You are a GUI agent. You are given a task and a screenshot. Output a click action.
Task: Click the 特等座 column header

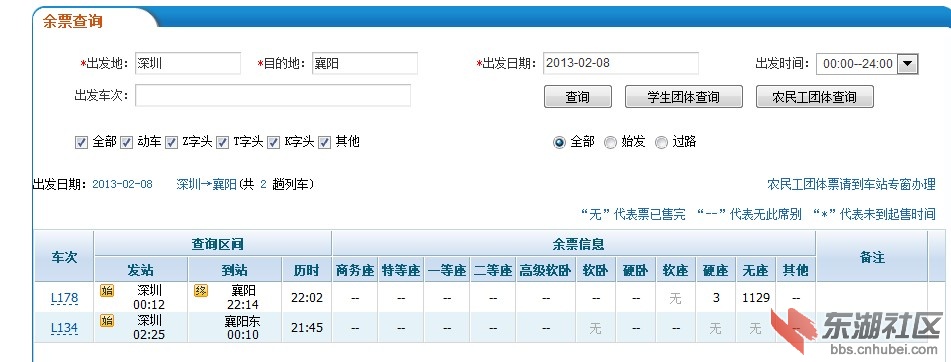pos(401,270)
